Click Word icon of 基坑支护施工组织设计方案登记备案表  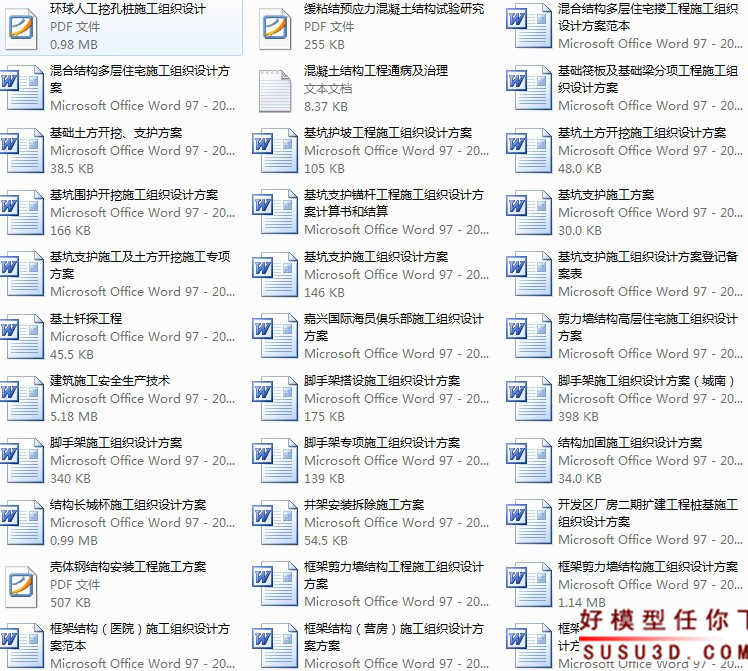(529, 274)
